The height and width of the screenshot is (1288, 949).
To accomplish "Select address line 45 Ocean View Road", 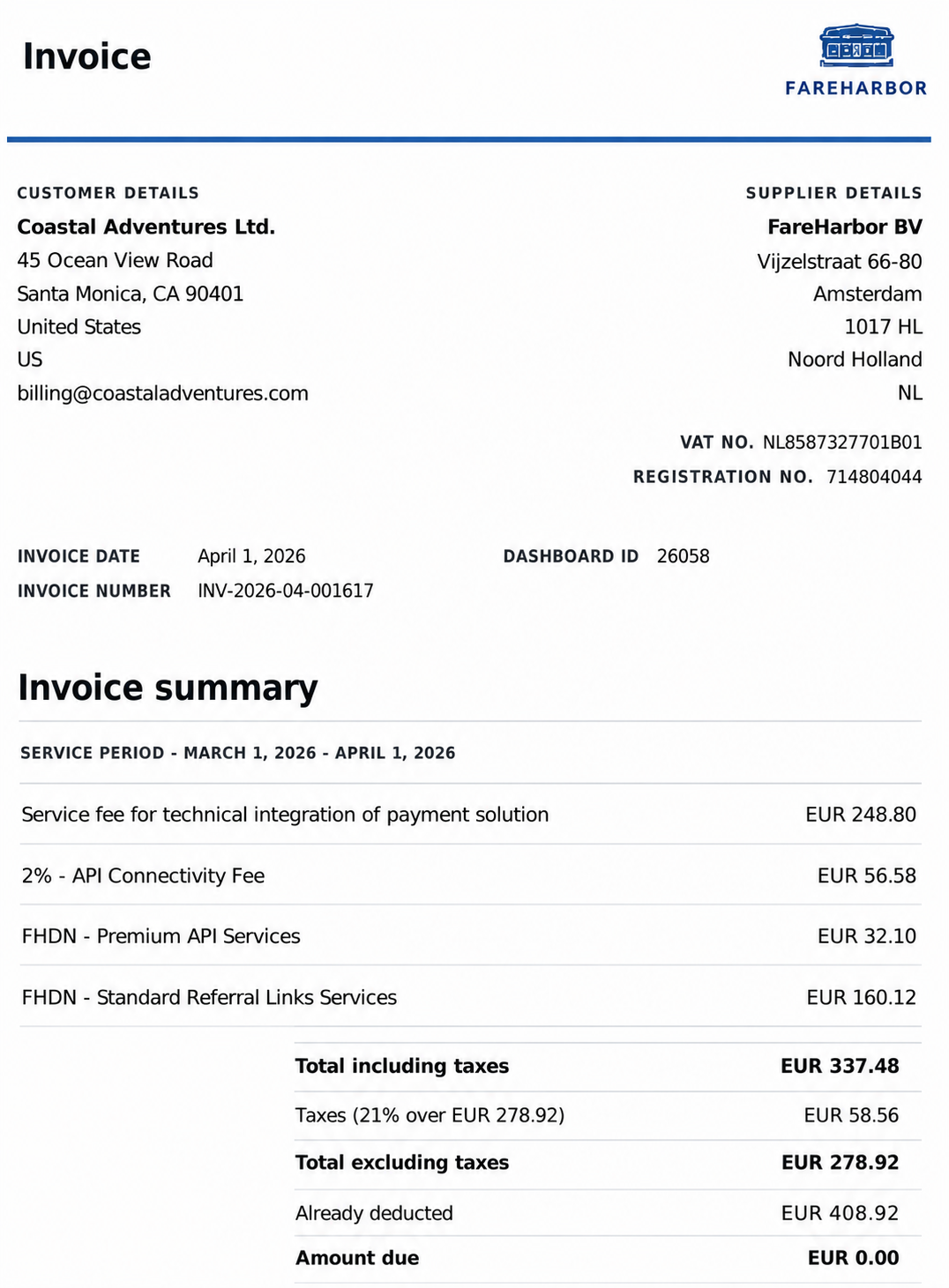I will (x=116, y=260).
